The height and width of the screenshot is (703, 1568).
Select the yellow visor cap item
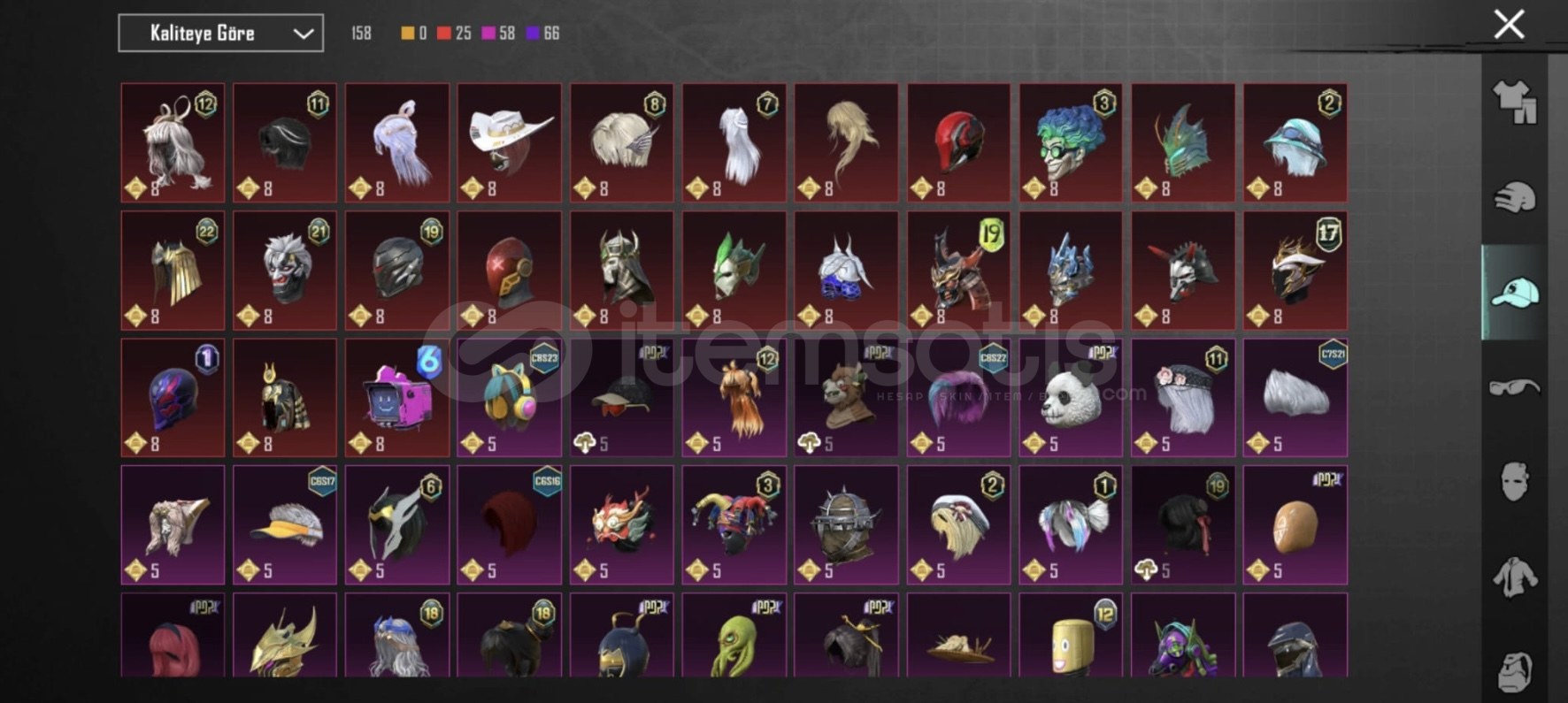tap(284, 524)
